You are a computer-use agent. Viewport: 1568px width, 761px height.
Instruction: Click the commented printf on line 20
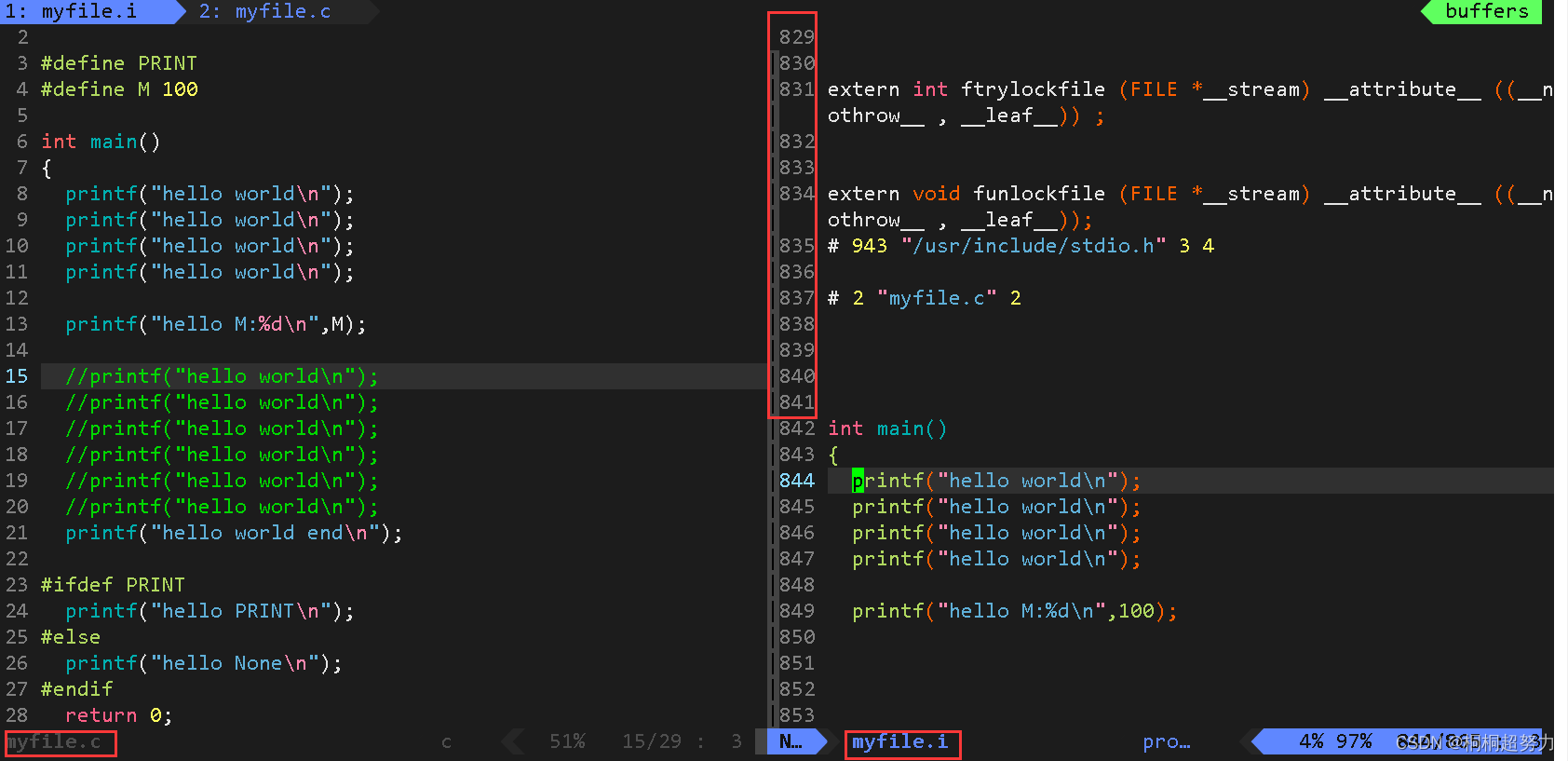click(222, 507)
